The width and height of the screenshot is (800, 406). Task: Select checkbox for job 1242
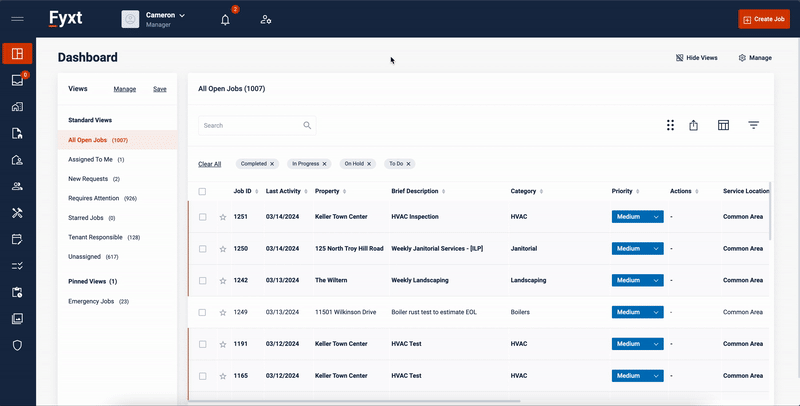pos(203,280)
